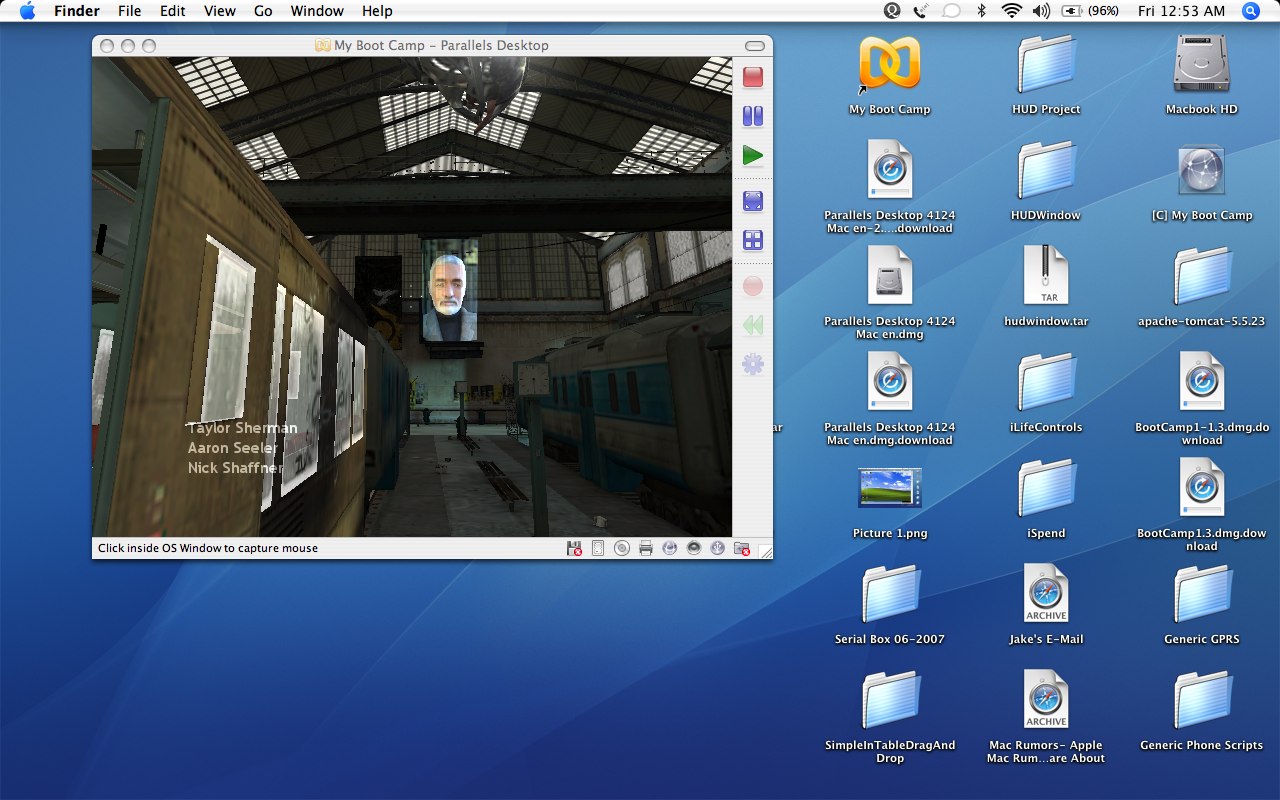Open the Apple menu
Viewport: 1280px width, 800px height.
[x=27, y=11]
